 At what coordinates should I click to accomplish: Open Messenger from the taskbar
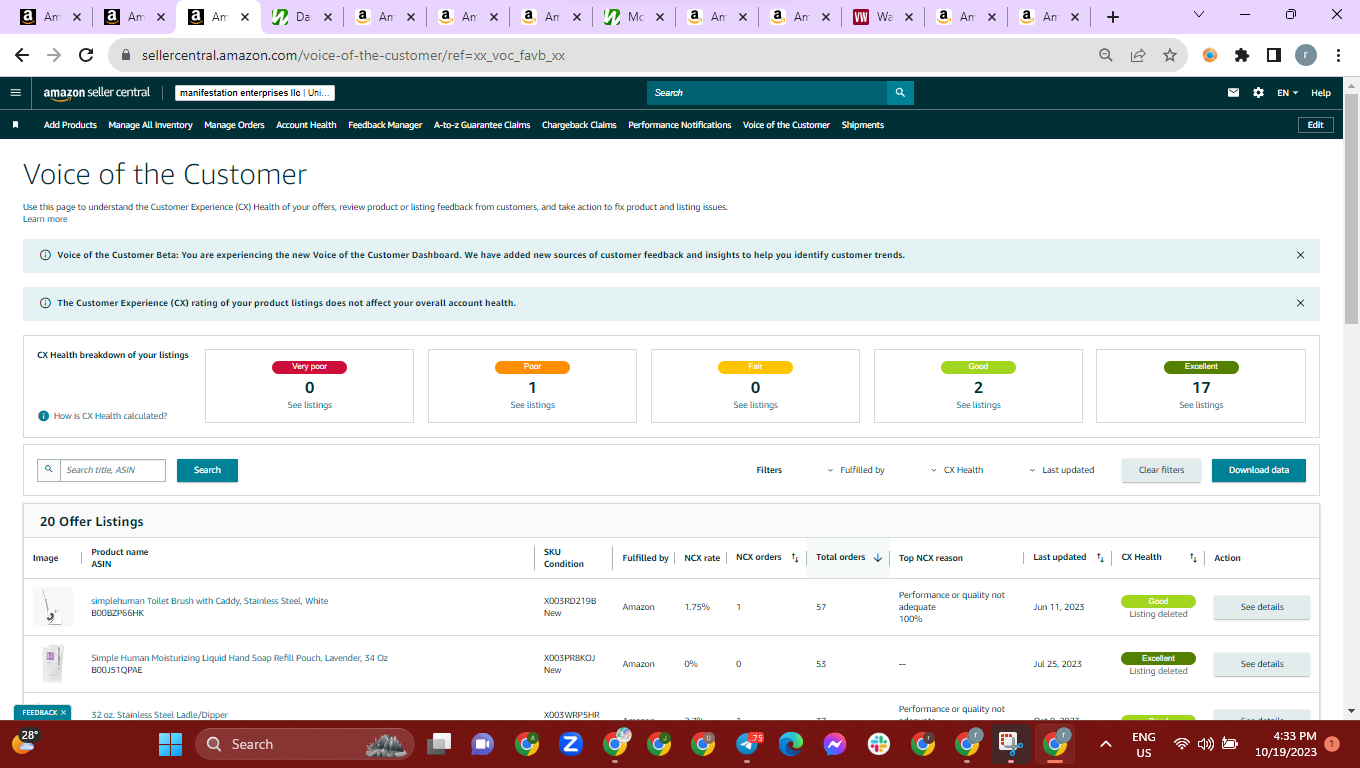(x=835, y=744)
